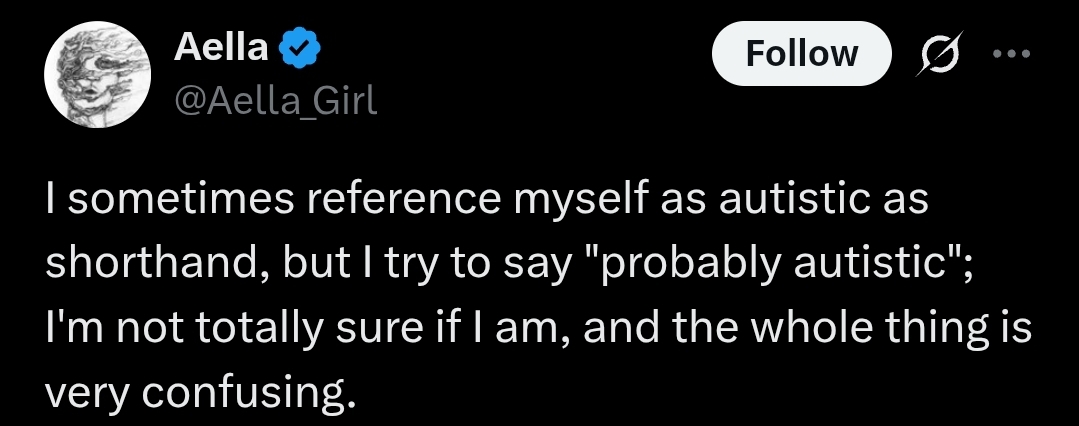Open the Grok explain-post icon
This screenshot has width=1079, height=426.
pyautogui.click(x=939, y=53)
